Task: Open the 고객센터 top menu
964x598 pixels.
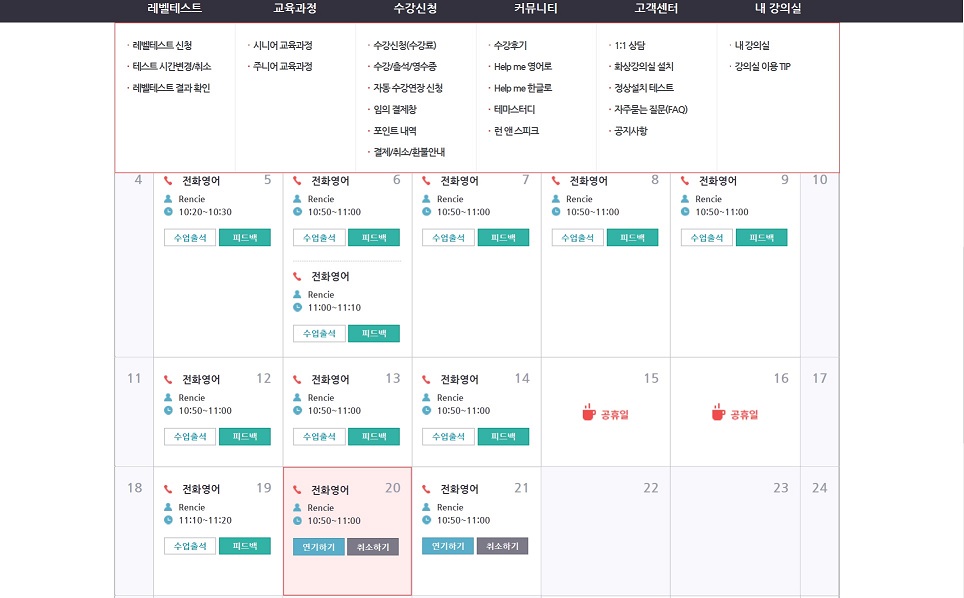Action: coord(656,9)
